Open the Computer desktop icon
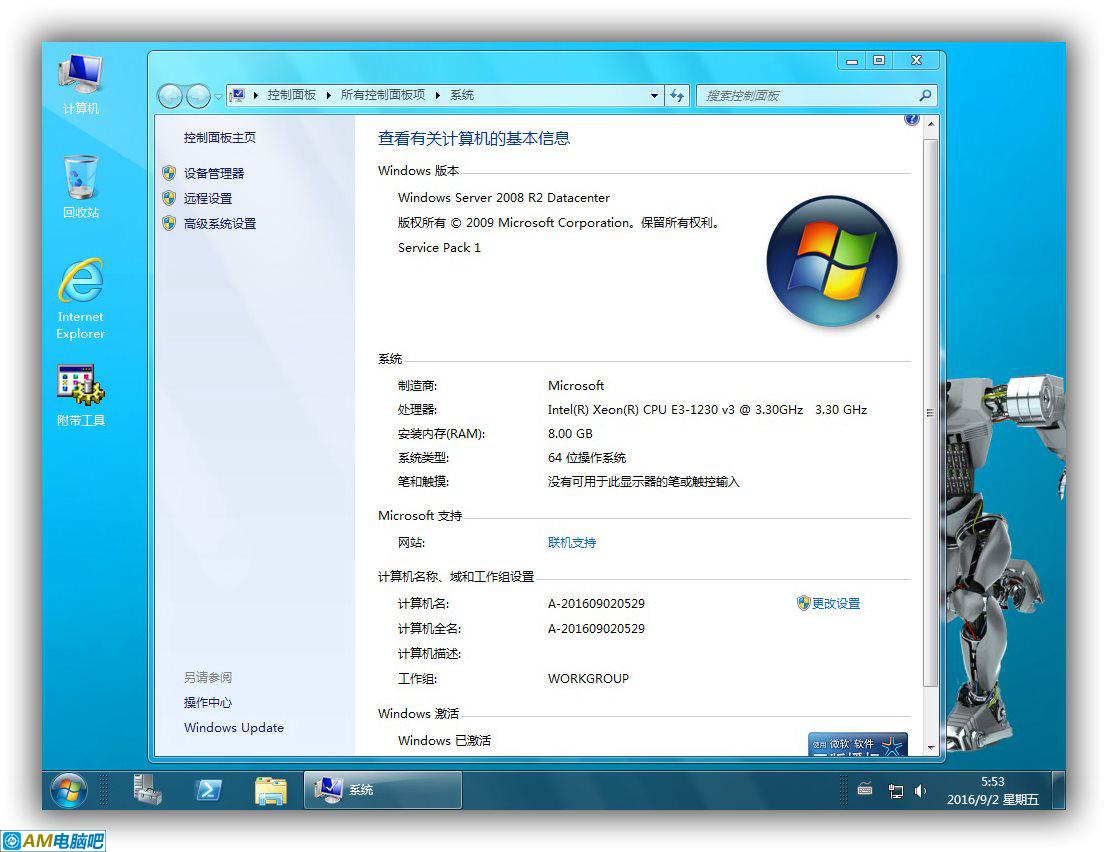The image size is (1108, 852). [81, 83]
